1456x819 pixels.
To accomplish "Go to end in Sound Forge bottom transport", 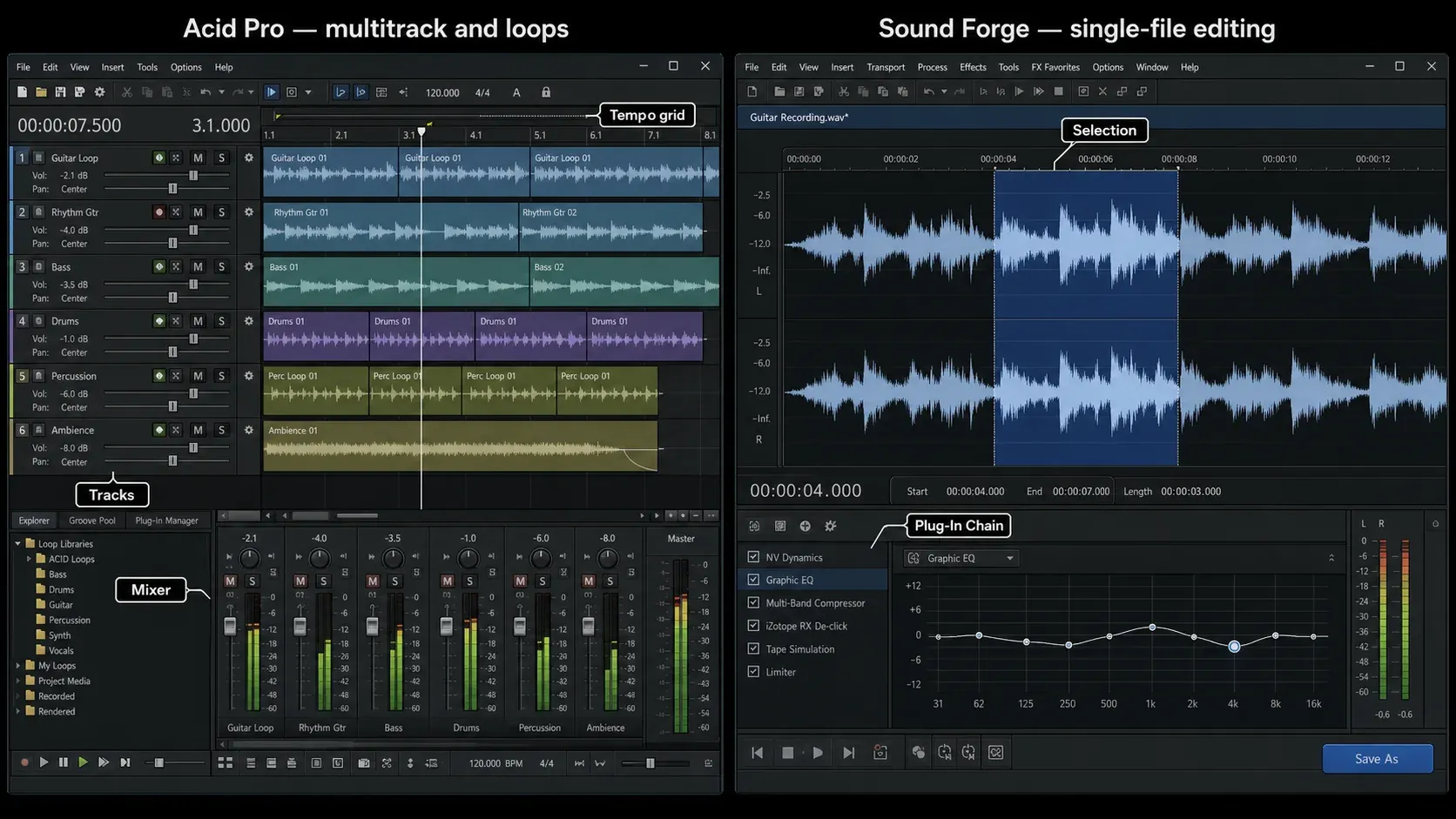I will (849, 753).
